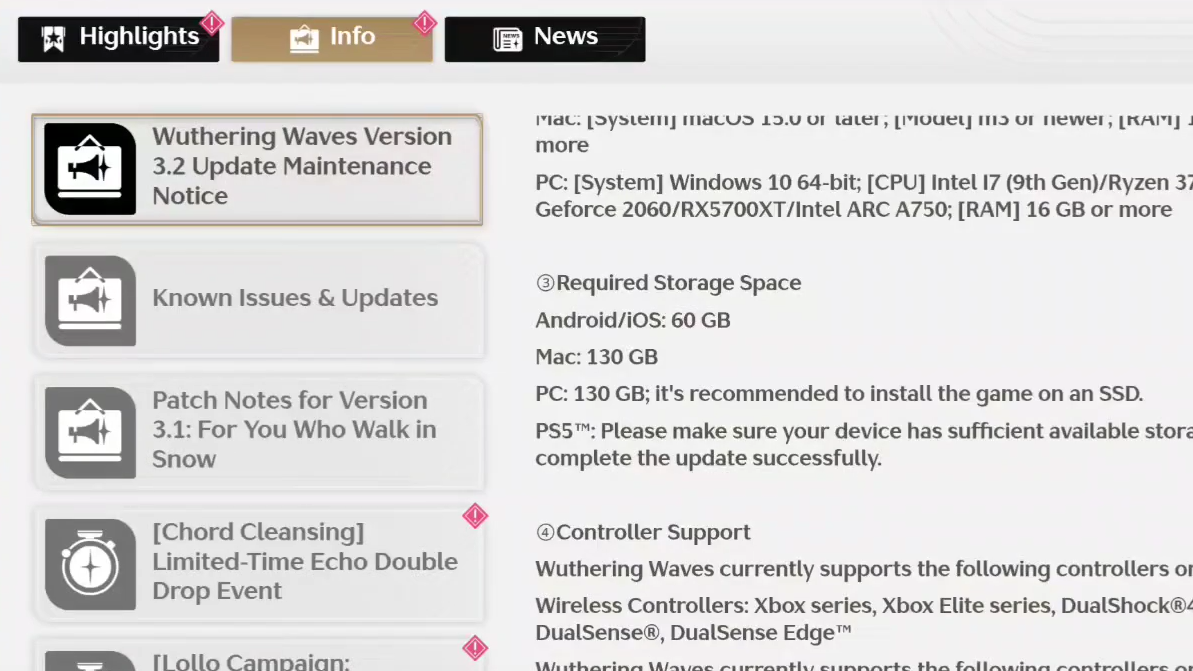
Task: Click the News tab newspaper icon
Action: (x=508, y=39)
